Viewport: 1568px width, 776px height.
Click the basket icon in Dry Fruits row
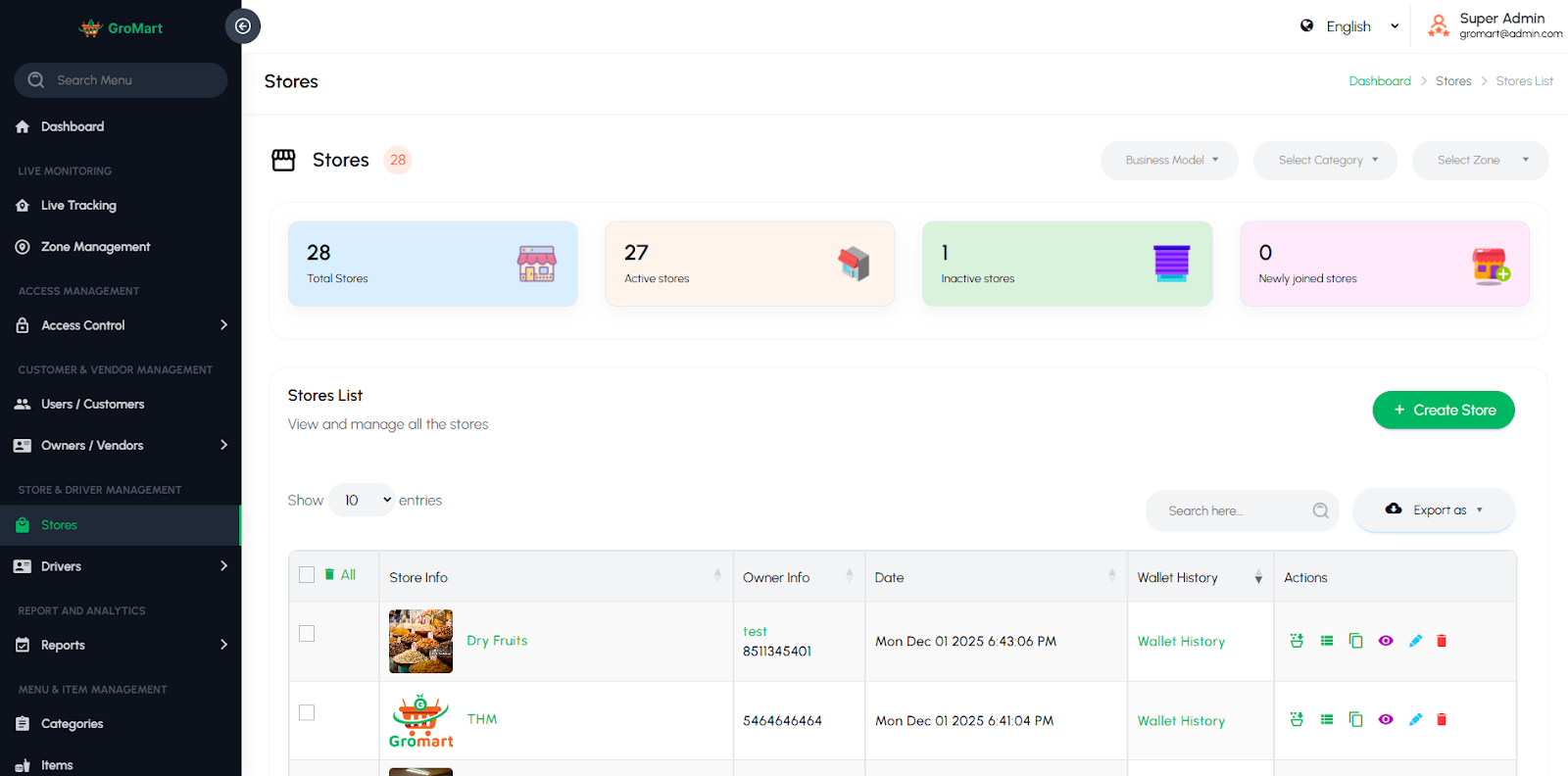click(1297, 641)
